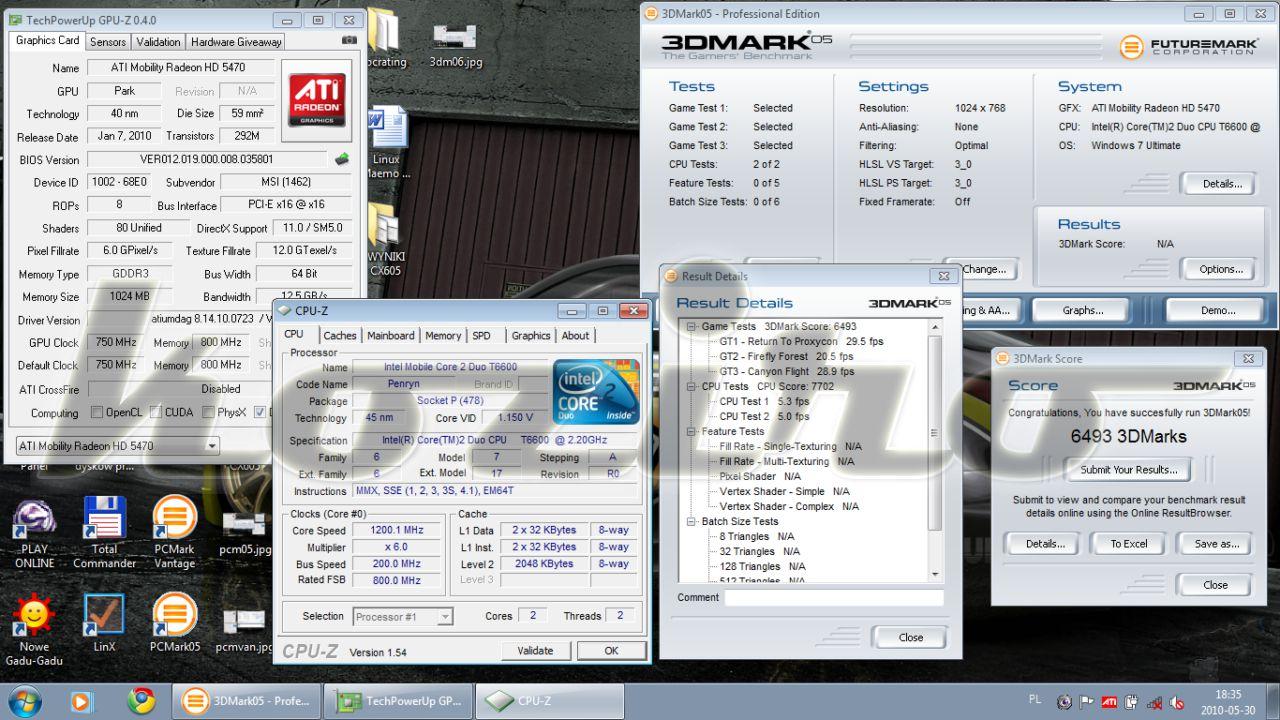The height and width of the screenshot is (720, 1280).
Task: Collapse the Game Tests tree node
Action: [x=690, y=326]
